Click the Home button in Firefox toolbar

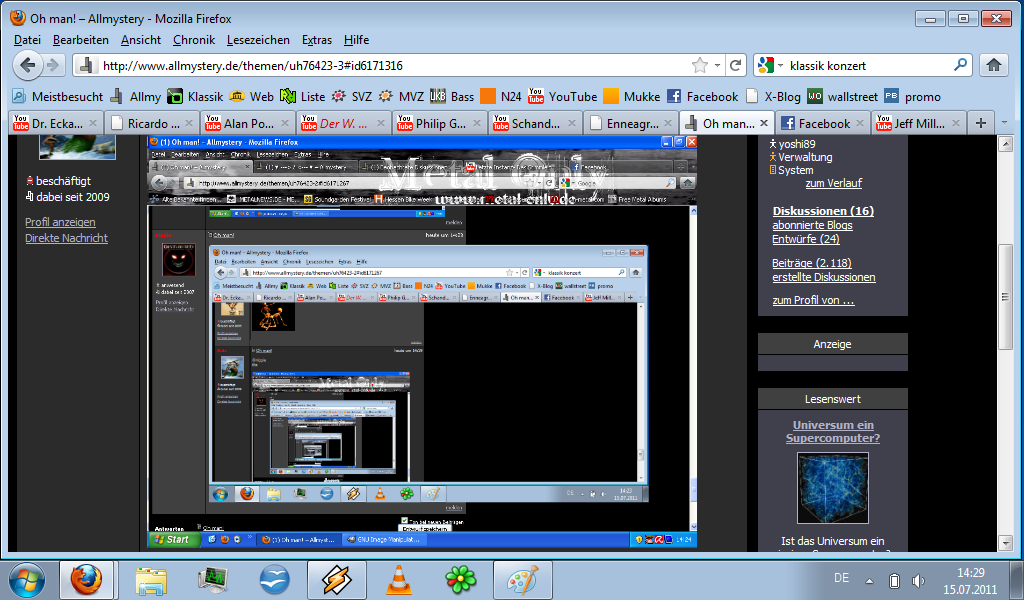pos(994,65)
